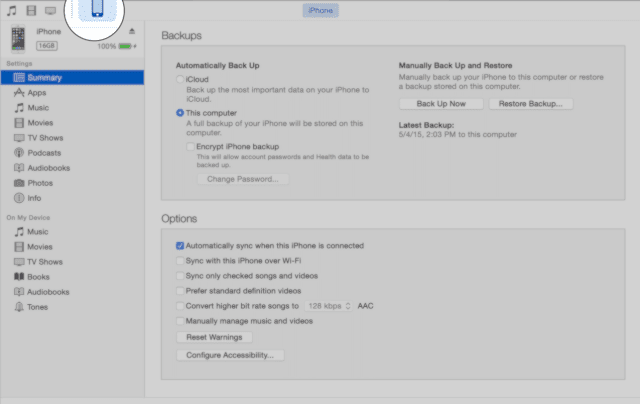
Task: Click the iPhone thumbnail image in sidebar
Action: 18,39
